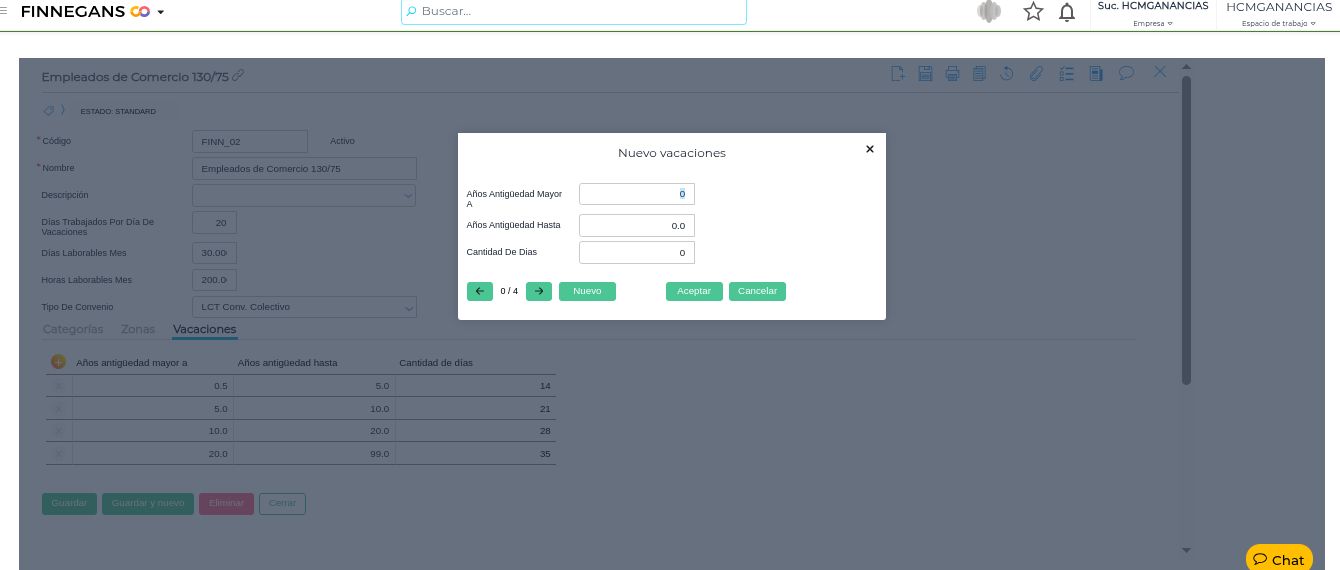The image size is (1340, 570).
Task: Go to previous record with left arrow
Action: [x=480, y=291]
